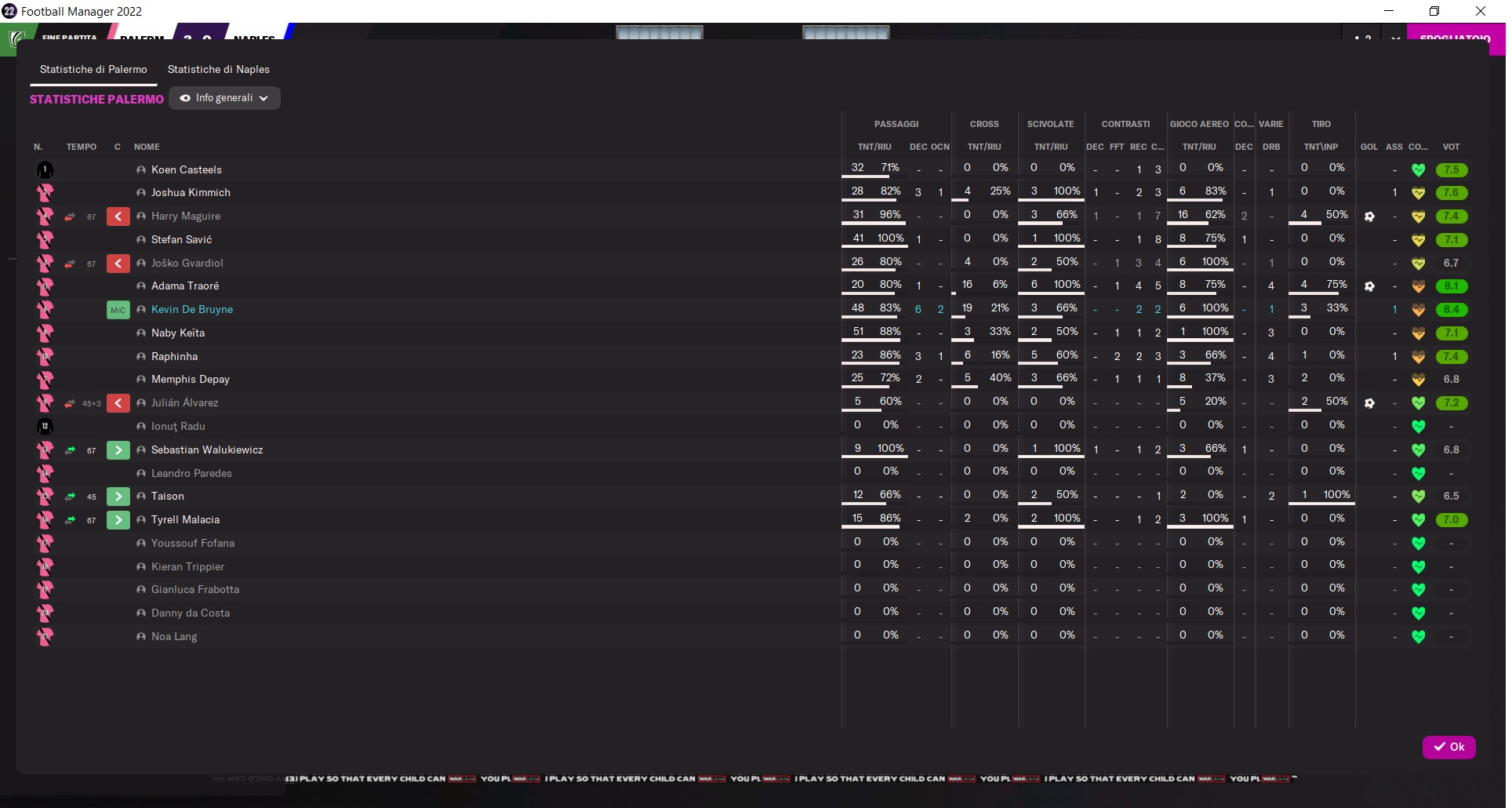Open Koen Casteels' player profile
Image resolution: width=1512 pixels, height=808 pixels.
click(187, 169)
